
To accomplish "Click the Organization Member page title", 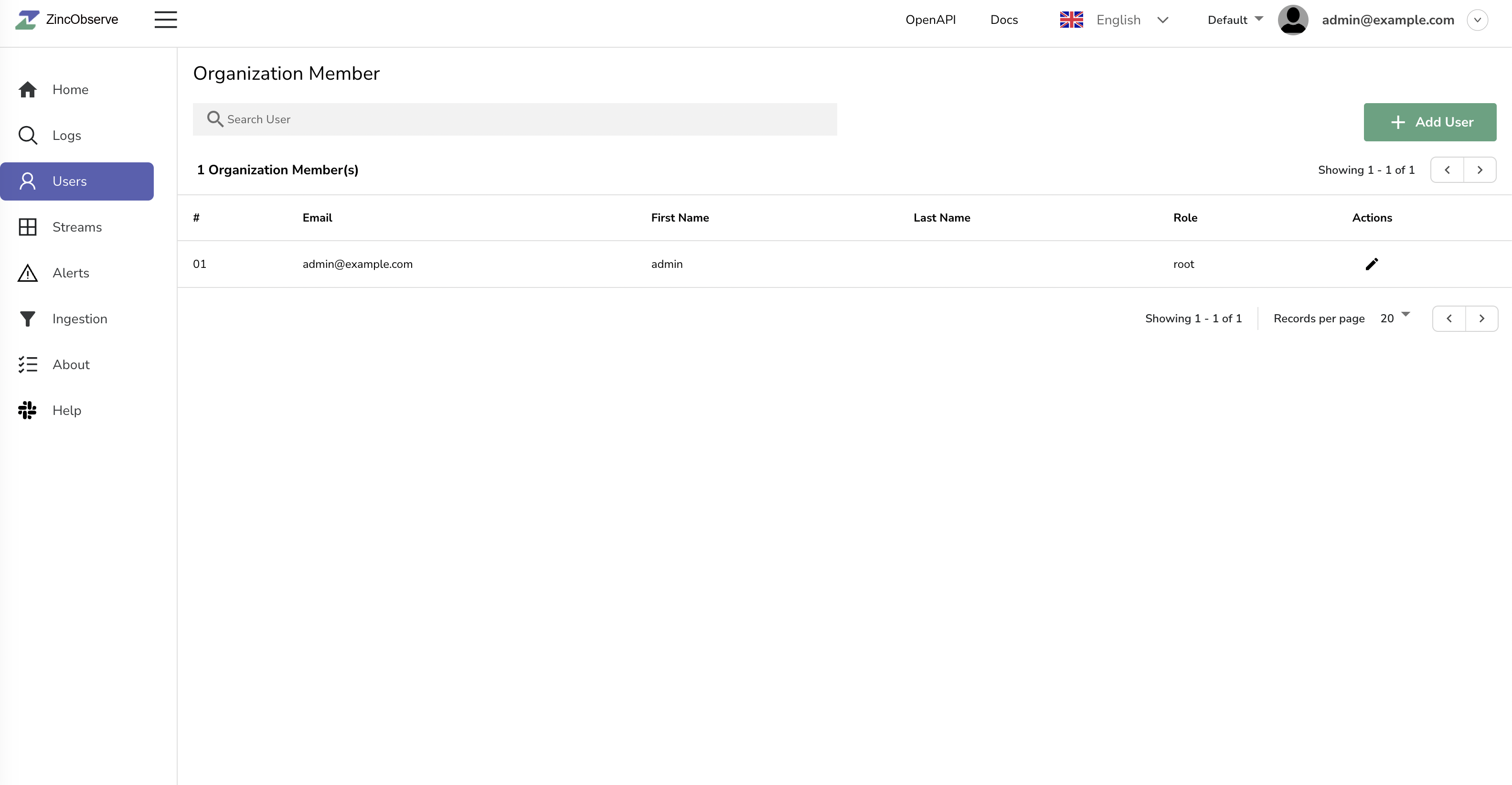I will (x=287, y=74).
